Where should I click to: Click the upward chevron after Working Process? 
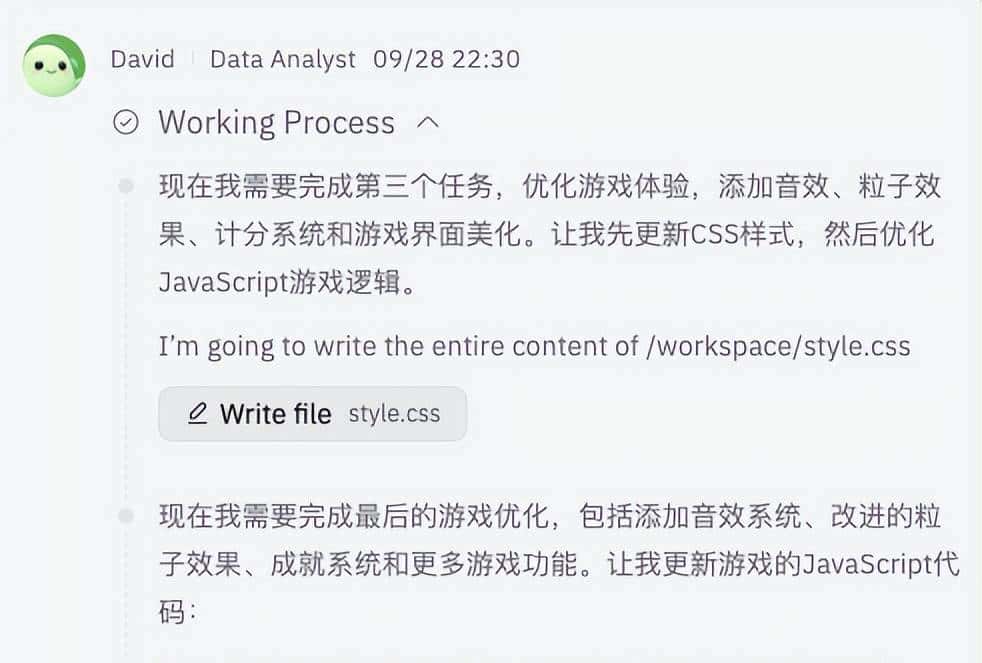[429, 122]
